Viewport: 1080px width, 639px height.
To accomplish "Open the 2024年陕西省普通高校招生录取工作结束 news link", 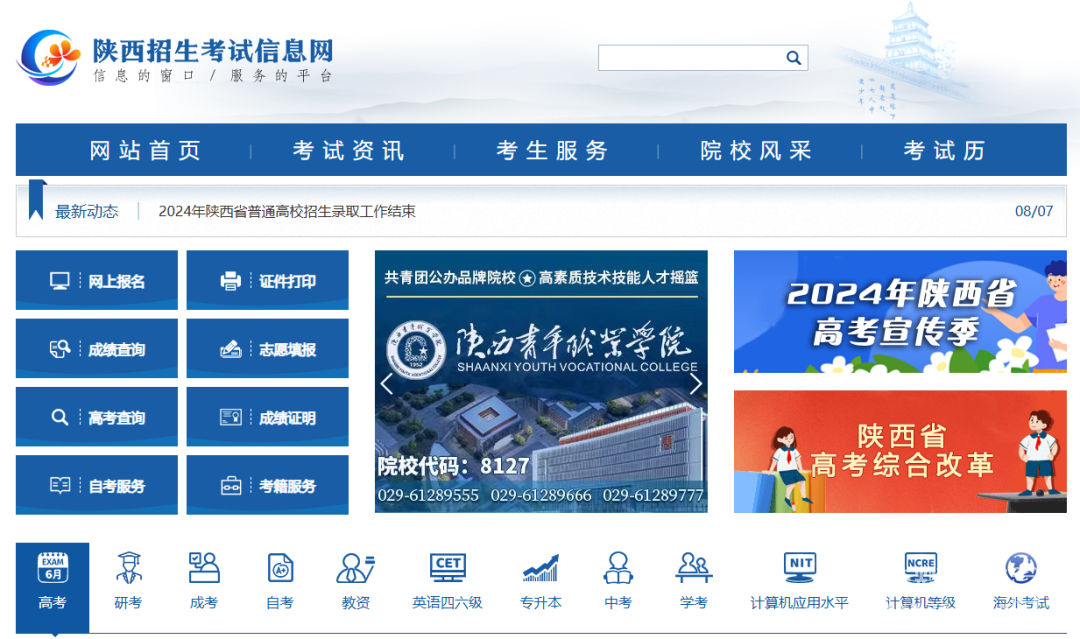I will 287,211.
